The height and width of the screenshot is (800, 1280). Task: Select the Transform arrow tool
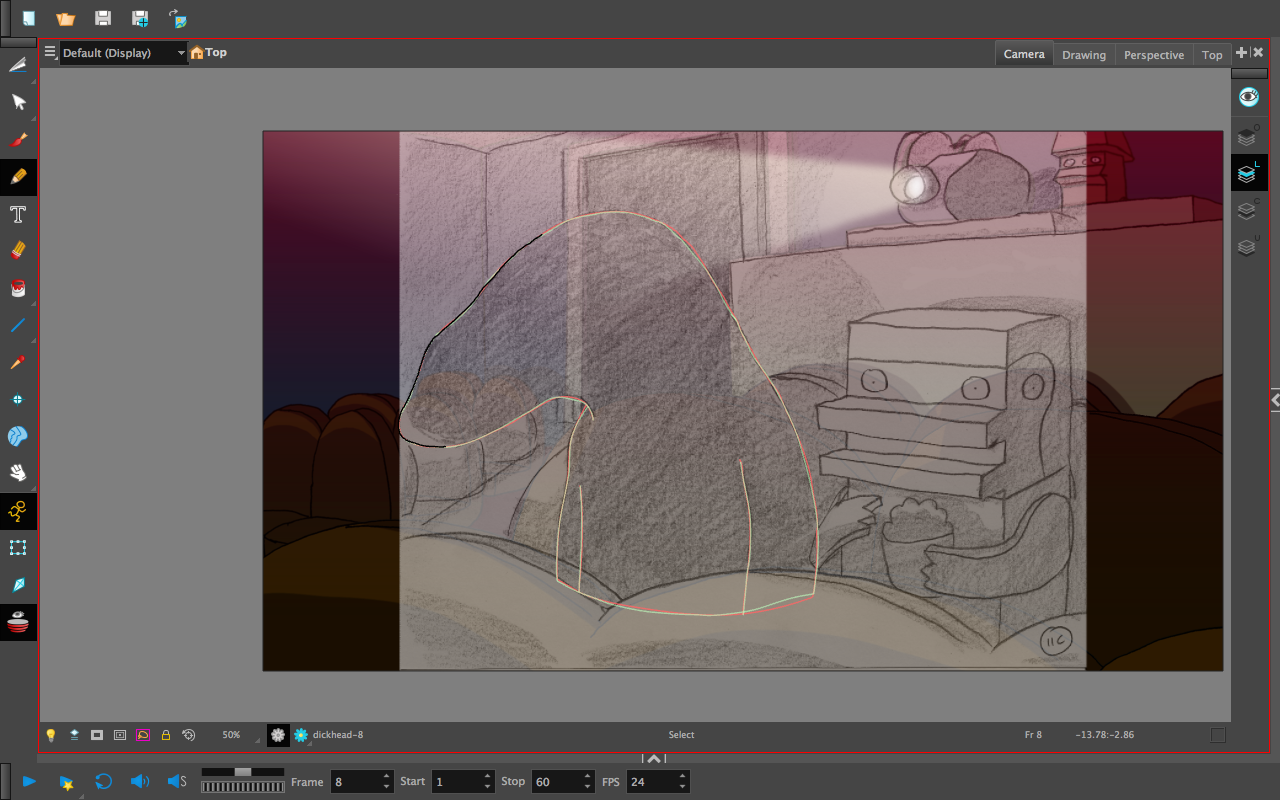tap(18, 102)
